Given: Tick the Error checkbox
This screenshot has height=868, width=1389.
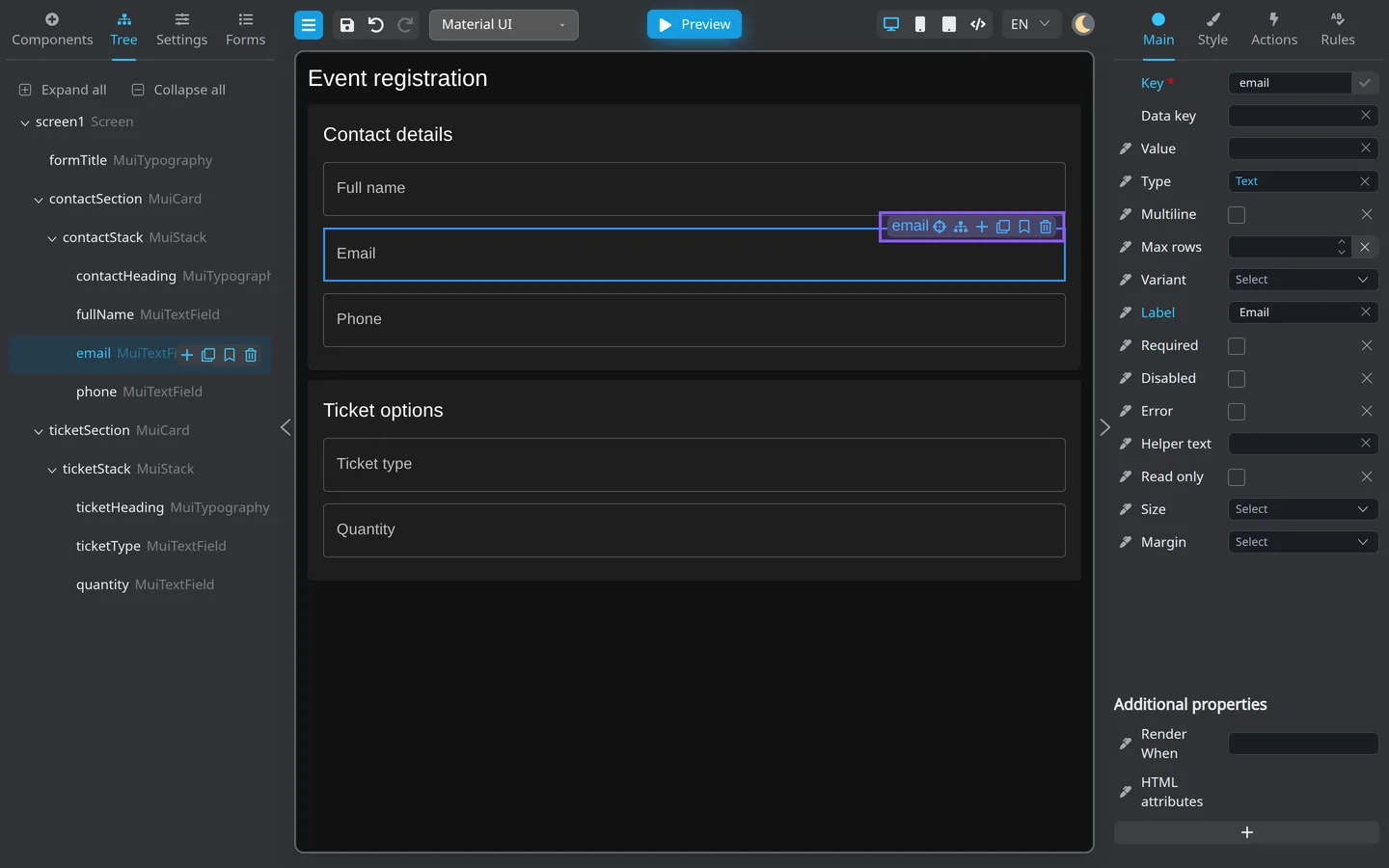Looking at the screenshot, I should click(x=1237, y=412).
